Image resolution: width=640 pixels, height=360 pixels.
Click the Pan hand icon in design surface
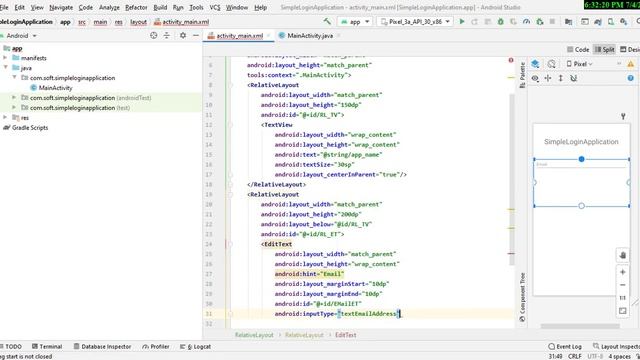[x=622, y=255]
